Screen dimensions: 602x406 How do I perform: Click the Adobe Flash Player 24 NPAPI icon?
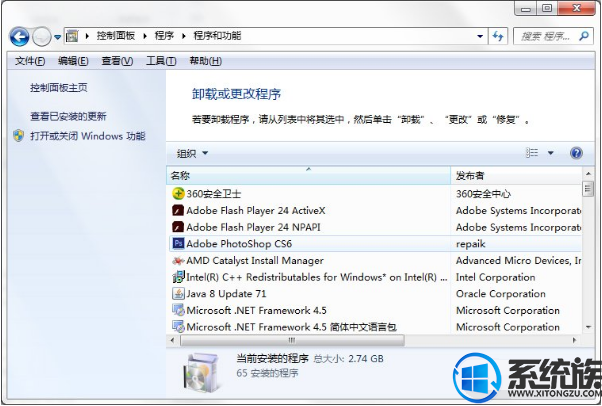(x=178, y=227)
